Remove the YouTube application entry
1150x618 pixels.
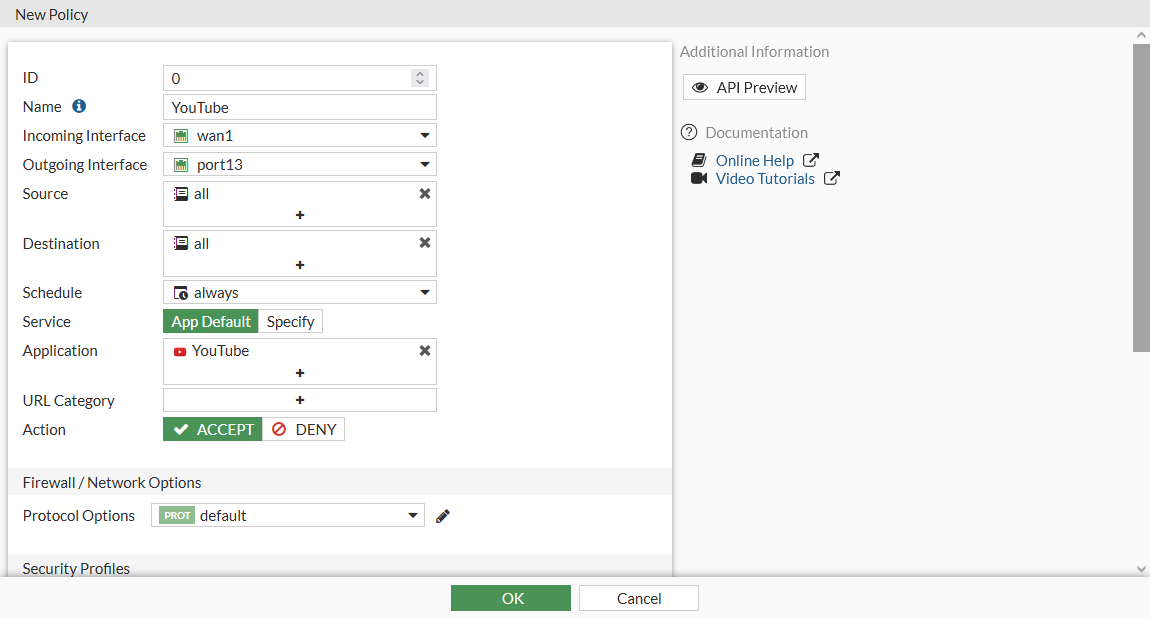pyautogui.click(x=425, y=351)
